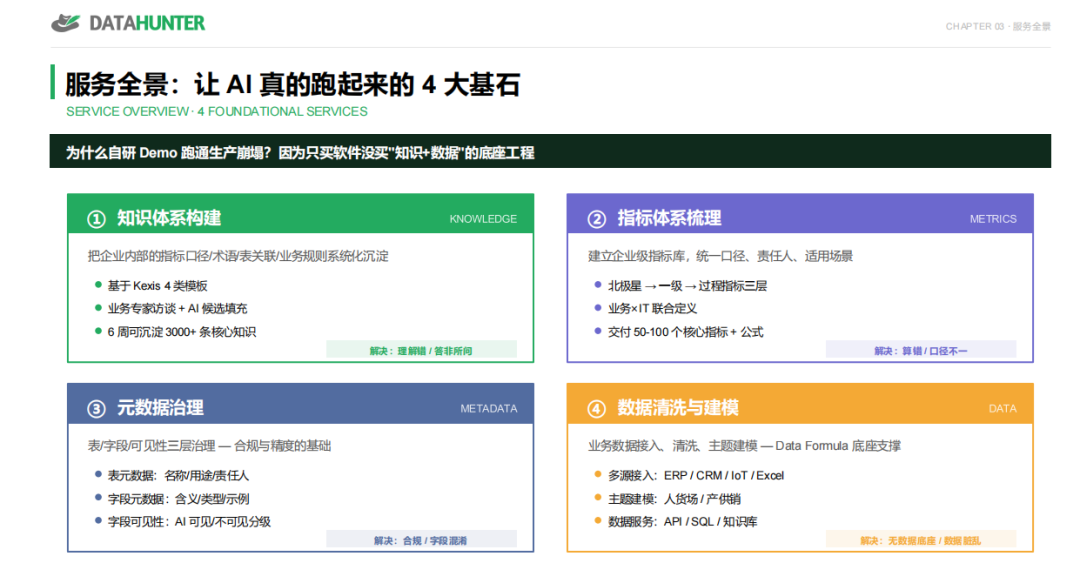Image resolution: width=1080 pixels, height=563 pixels.
Task: Click the description '把企业内部的指标口径/术语/表关联/业务规则系统化沉淀'
Action: click(238, 256)
